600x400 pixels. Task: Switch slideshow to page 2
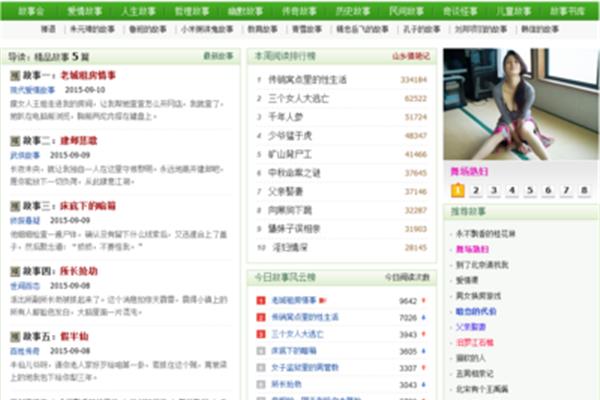[x=476, y=191]
